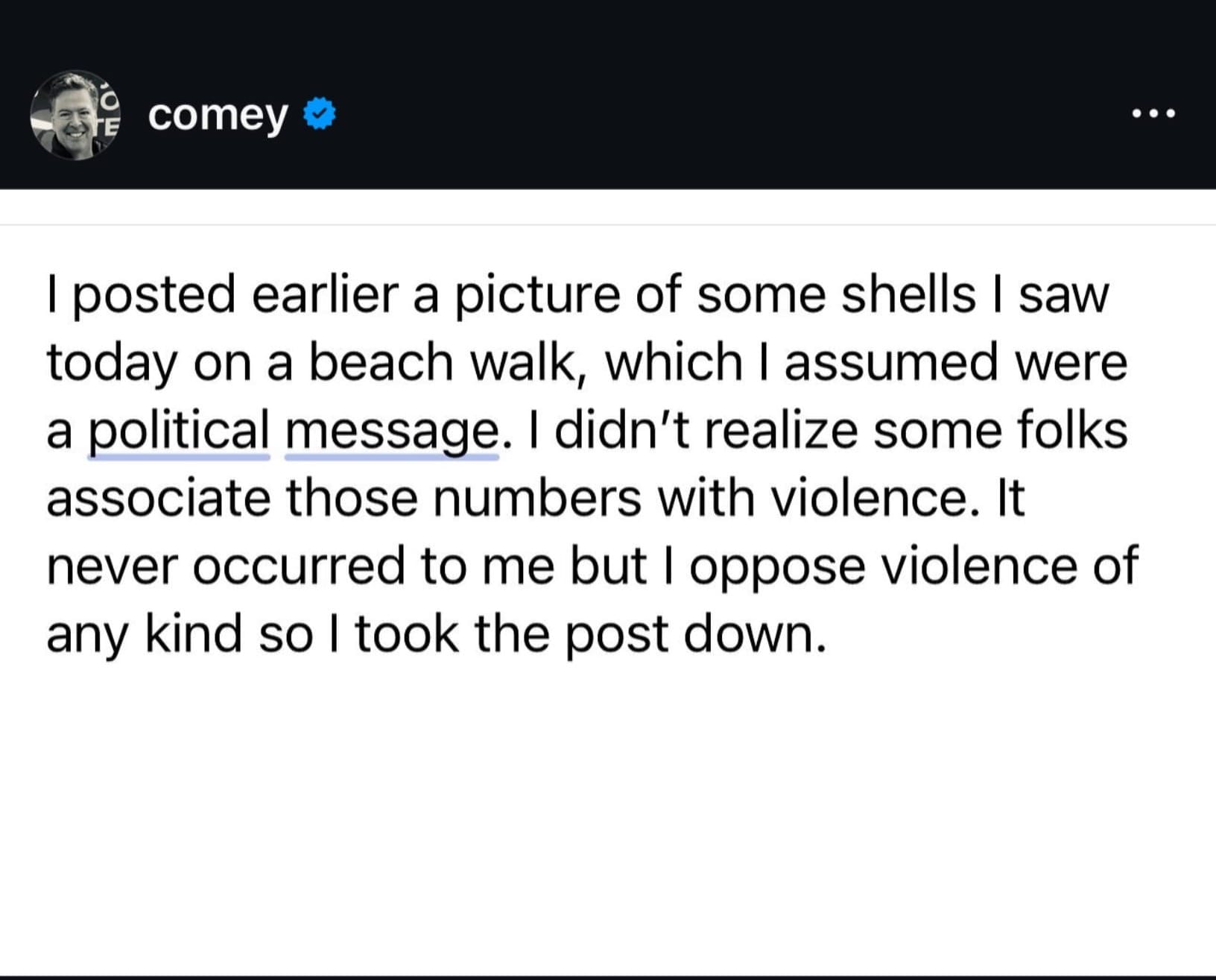Image resolution: width=1216 pixels, height=980 pixels.
Task: Click the word "picture" in first line
Action: click(537, 294)
